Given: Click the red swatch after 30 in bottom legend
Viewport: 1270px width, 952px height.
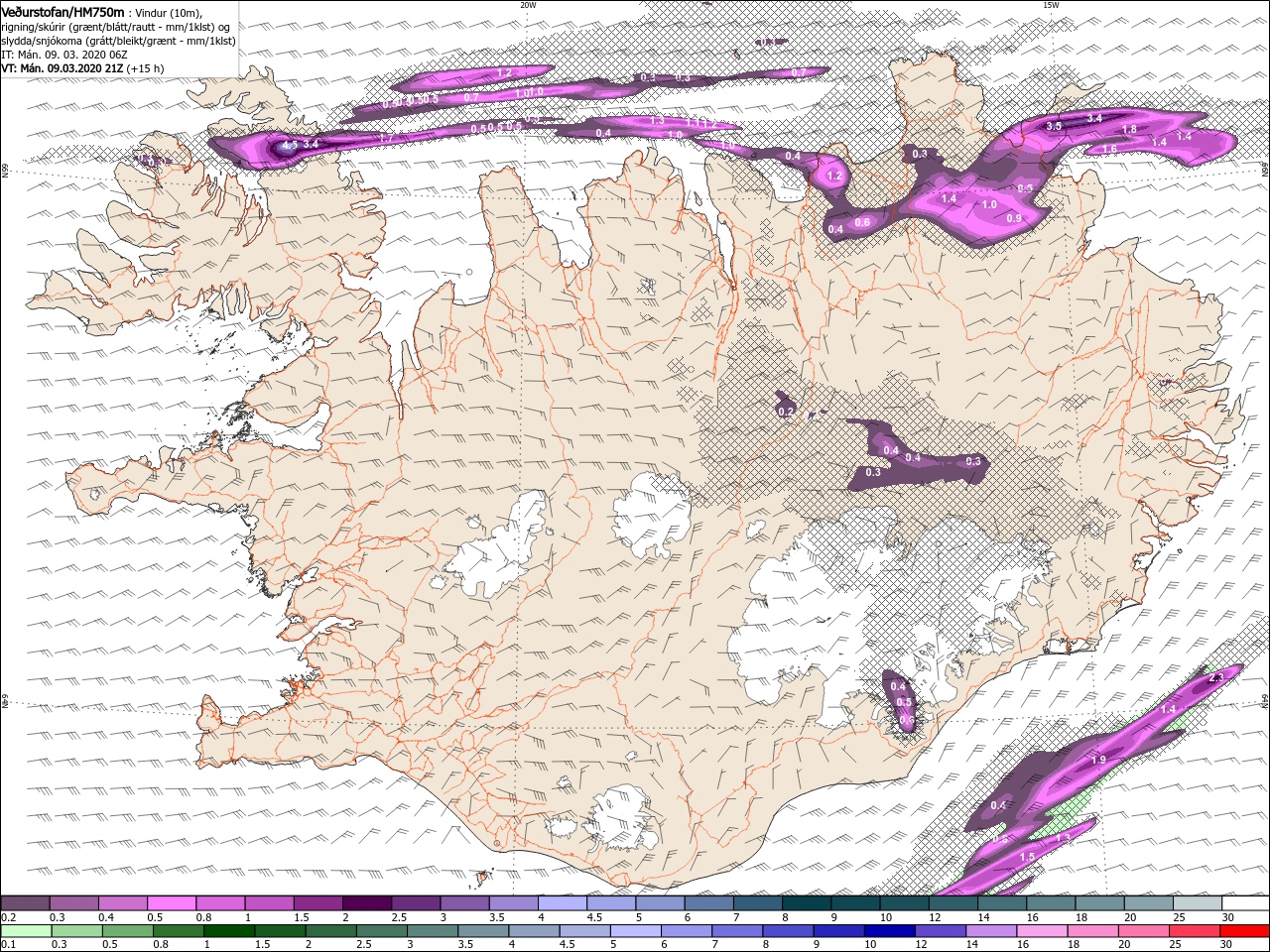Looking at the screenshot, I should point(1245,931).
